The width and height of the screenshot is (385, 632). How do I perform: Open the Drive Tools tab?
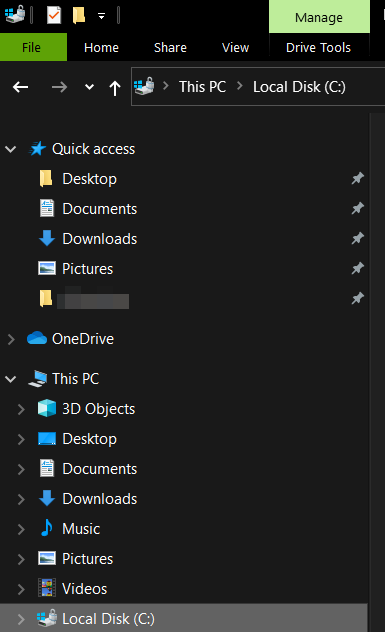(318, 48)
